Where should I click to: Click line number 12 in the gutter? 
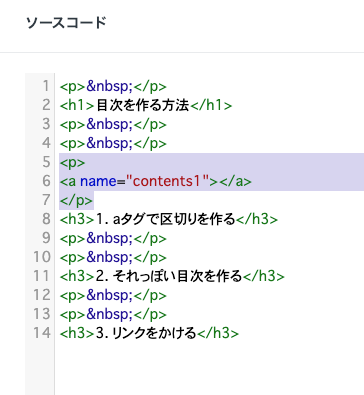pos(42,295)
